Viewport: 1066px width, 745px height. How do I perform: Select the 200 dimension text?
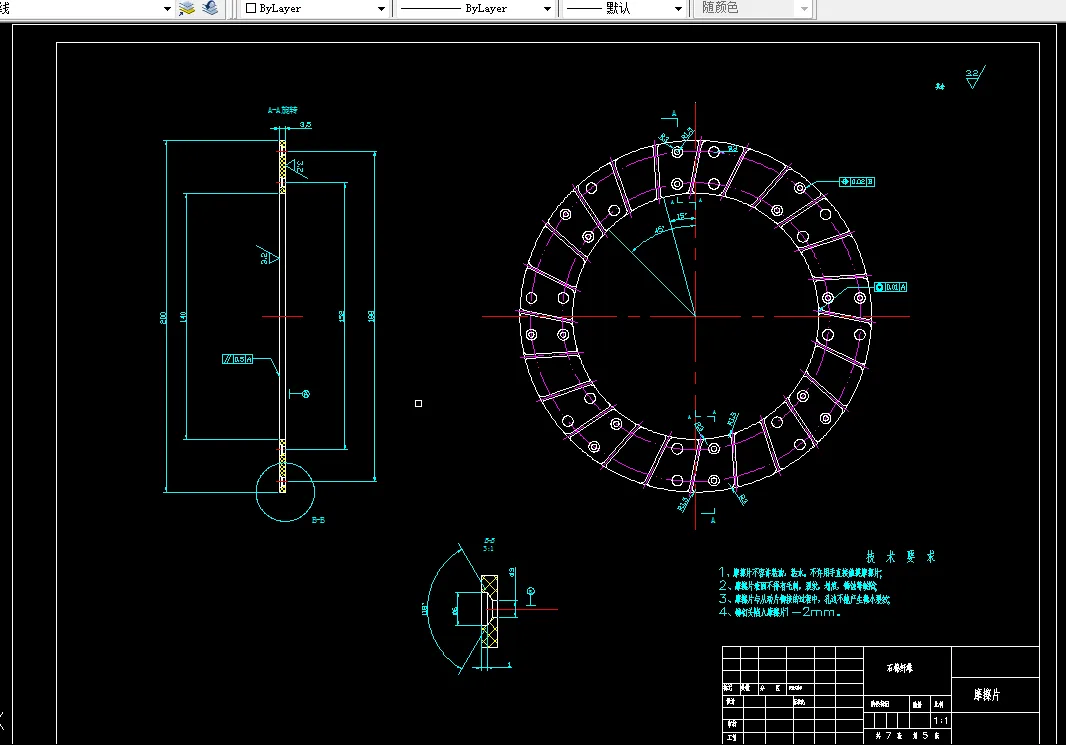(163, 317)
